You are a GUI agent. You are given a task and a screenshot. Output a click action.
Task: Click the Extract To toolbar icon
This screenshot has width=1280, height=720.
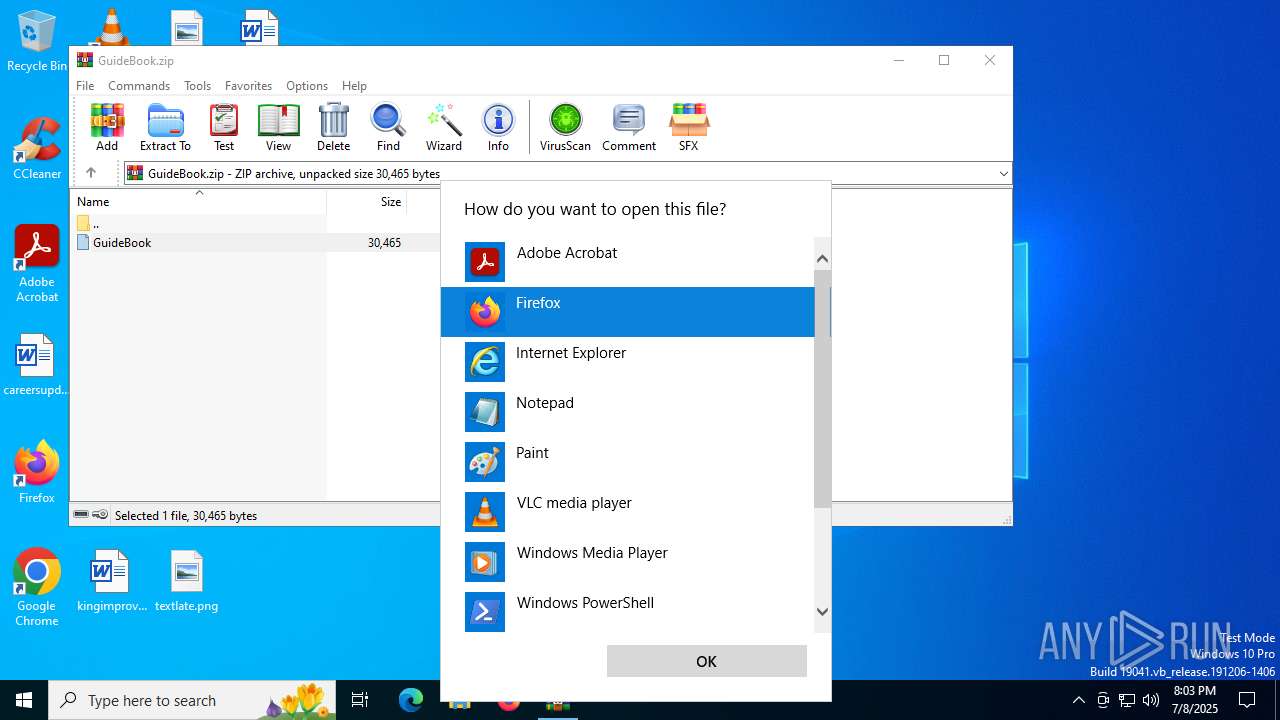tap(165, 127)
